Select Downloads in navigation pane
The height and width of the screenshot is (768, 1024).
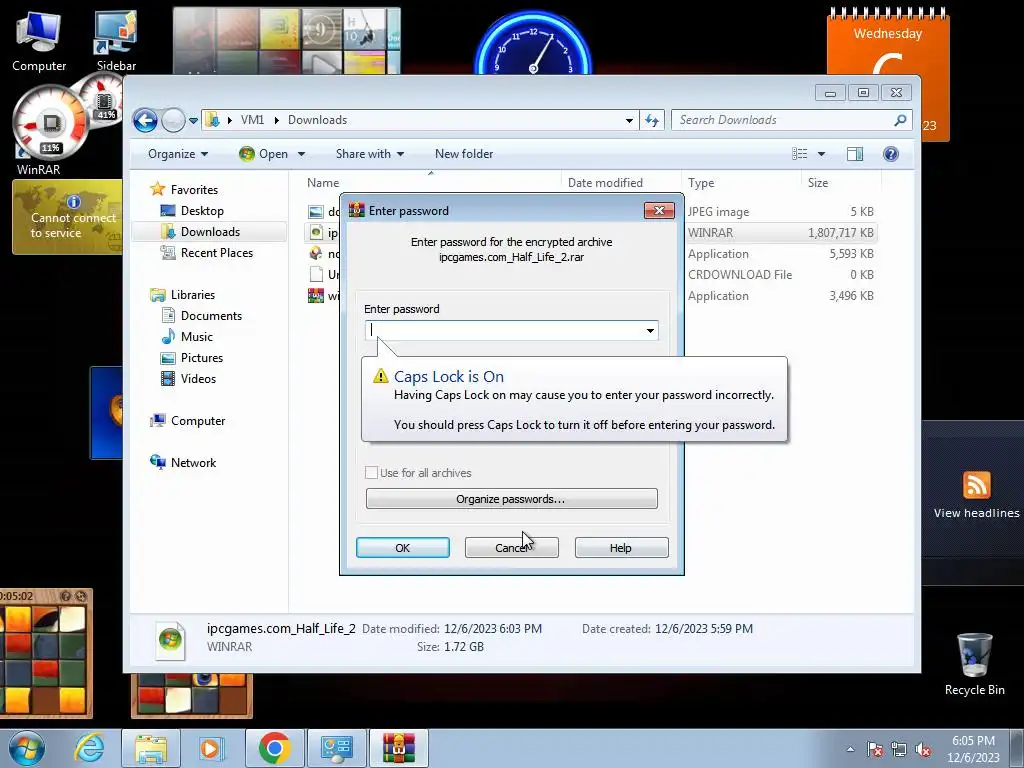click(x=210, y=232)
